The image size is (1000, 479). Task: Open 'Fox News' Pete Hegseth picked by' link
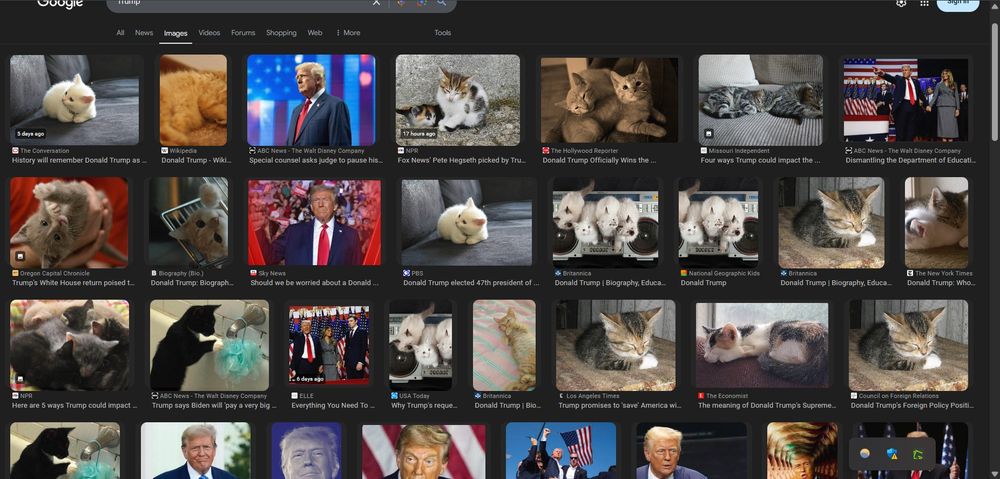point(462,161)
